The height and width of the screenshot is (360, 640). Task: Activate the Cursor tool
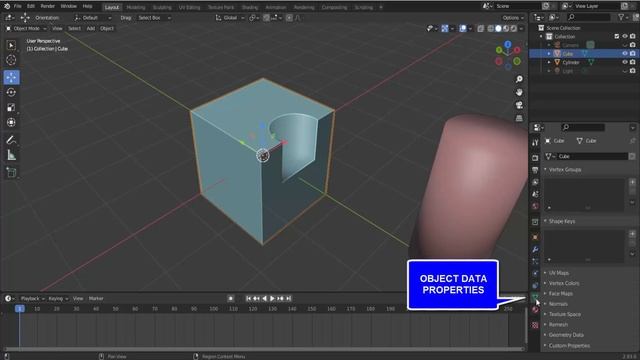pyautogui.click(x=11, y=60)
